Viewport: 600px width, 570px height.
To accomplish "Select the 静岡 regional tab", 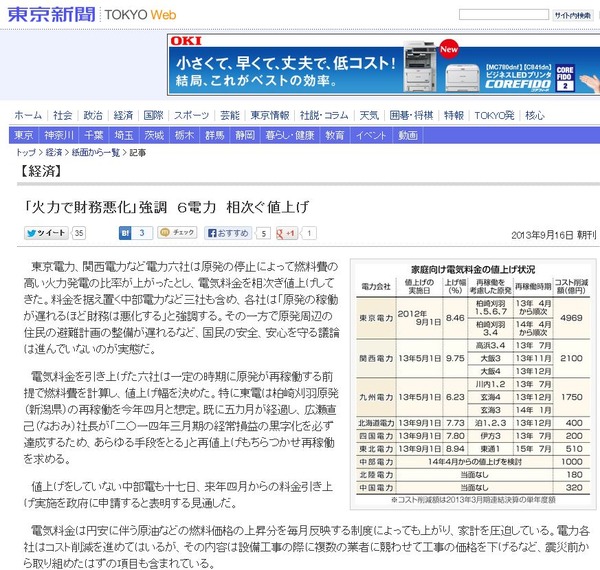I will [x=245, y=135].
